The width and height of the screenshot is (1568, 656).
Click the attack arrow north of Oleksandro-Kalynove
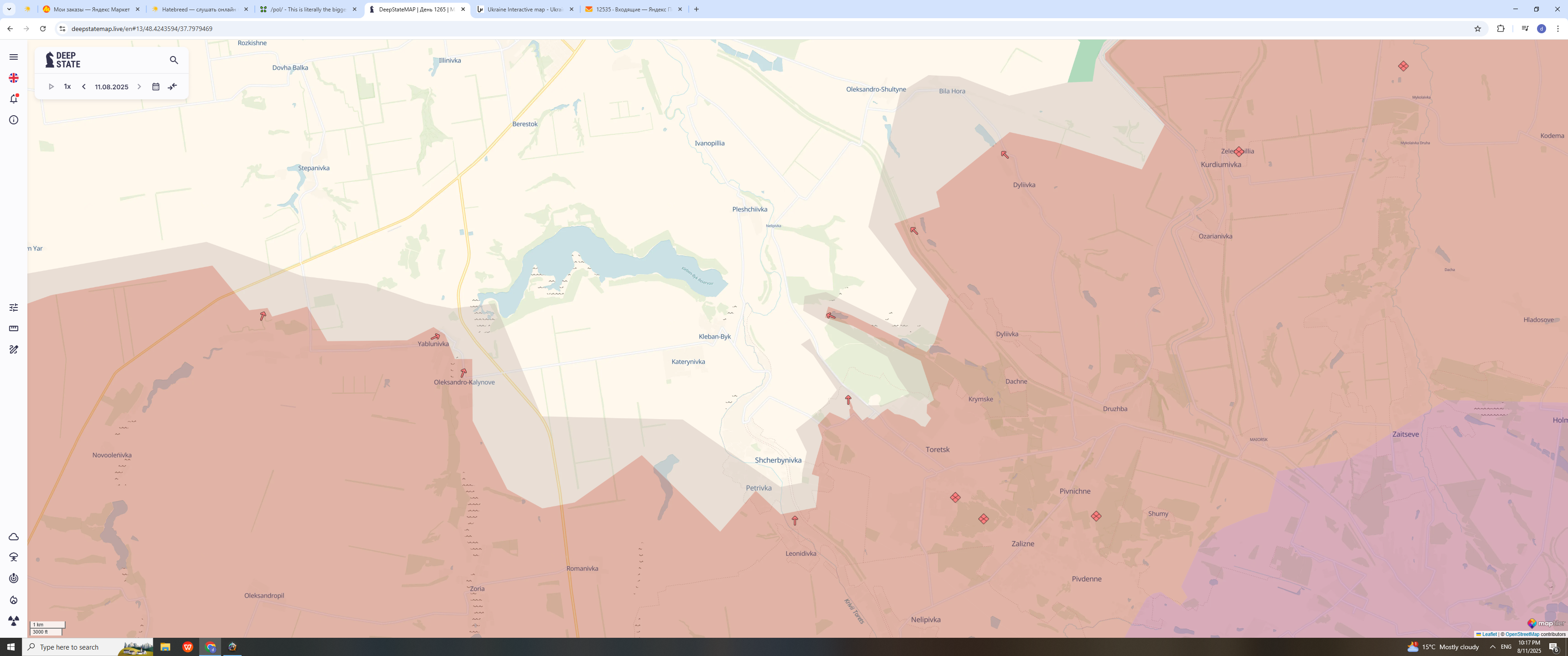[464, 373]
